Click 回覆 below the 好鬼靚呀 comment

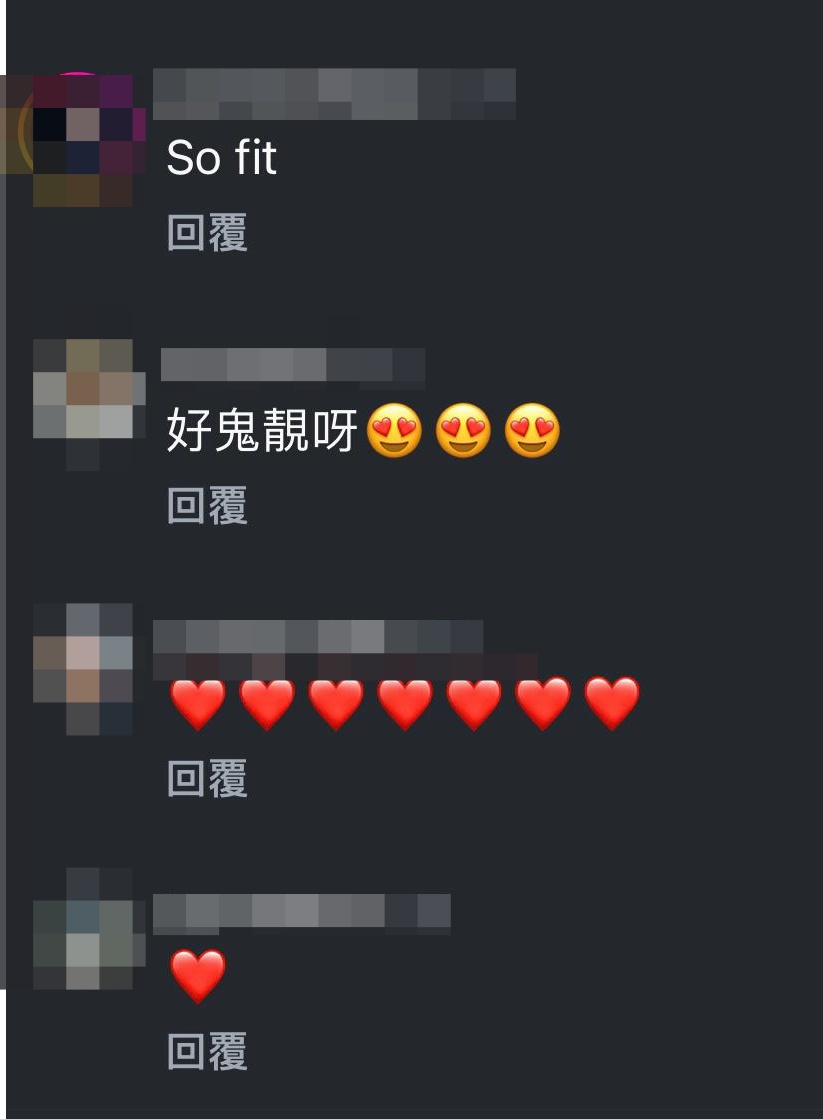207,505
